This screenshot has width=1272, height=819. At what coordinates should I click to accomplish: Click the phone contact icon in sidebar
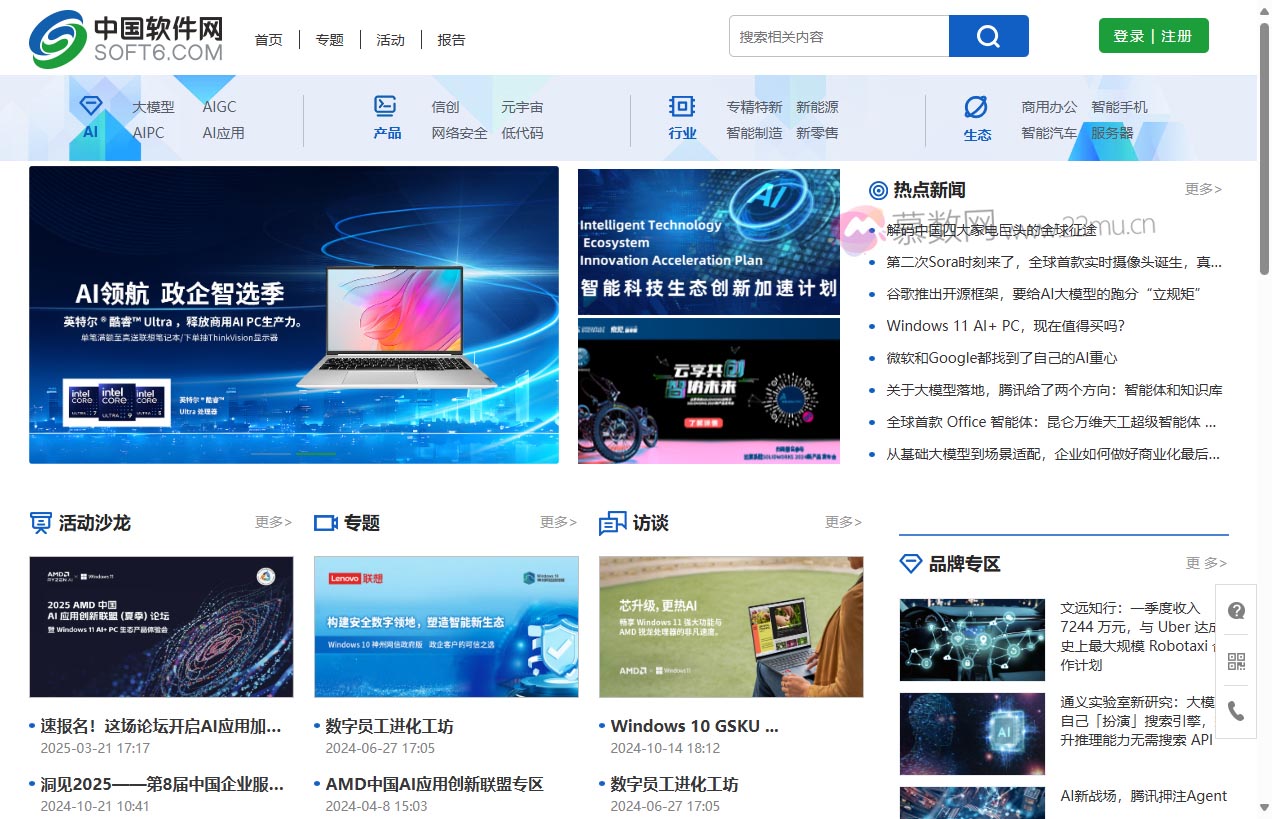coord(1237,711)
